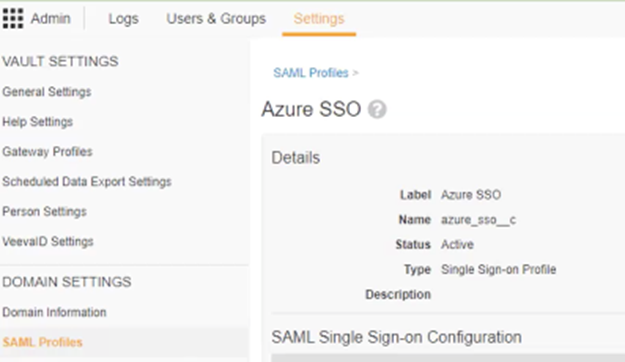The image size is (625, 362).
Task: Click the SAML Single Sign-on Configuration heading
Action: (397, 337)
